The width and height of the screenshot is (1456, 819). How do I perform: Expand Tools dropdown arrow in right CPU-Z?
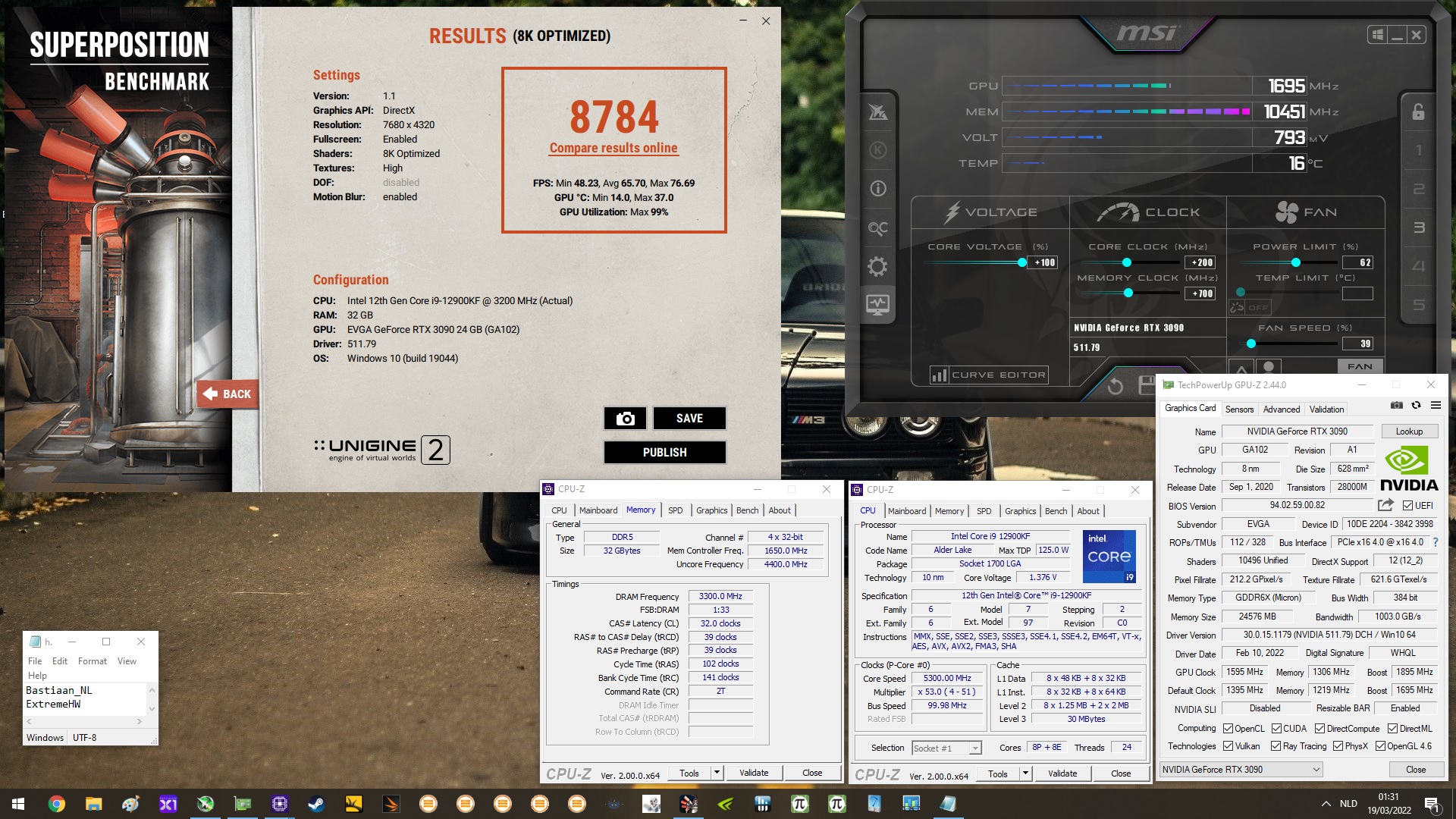tap(1025, 773)
